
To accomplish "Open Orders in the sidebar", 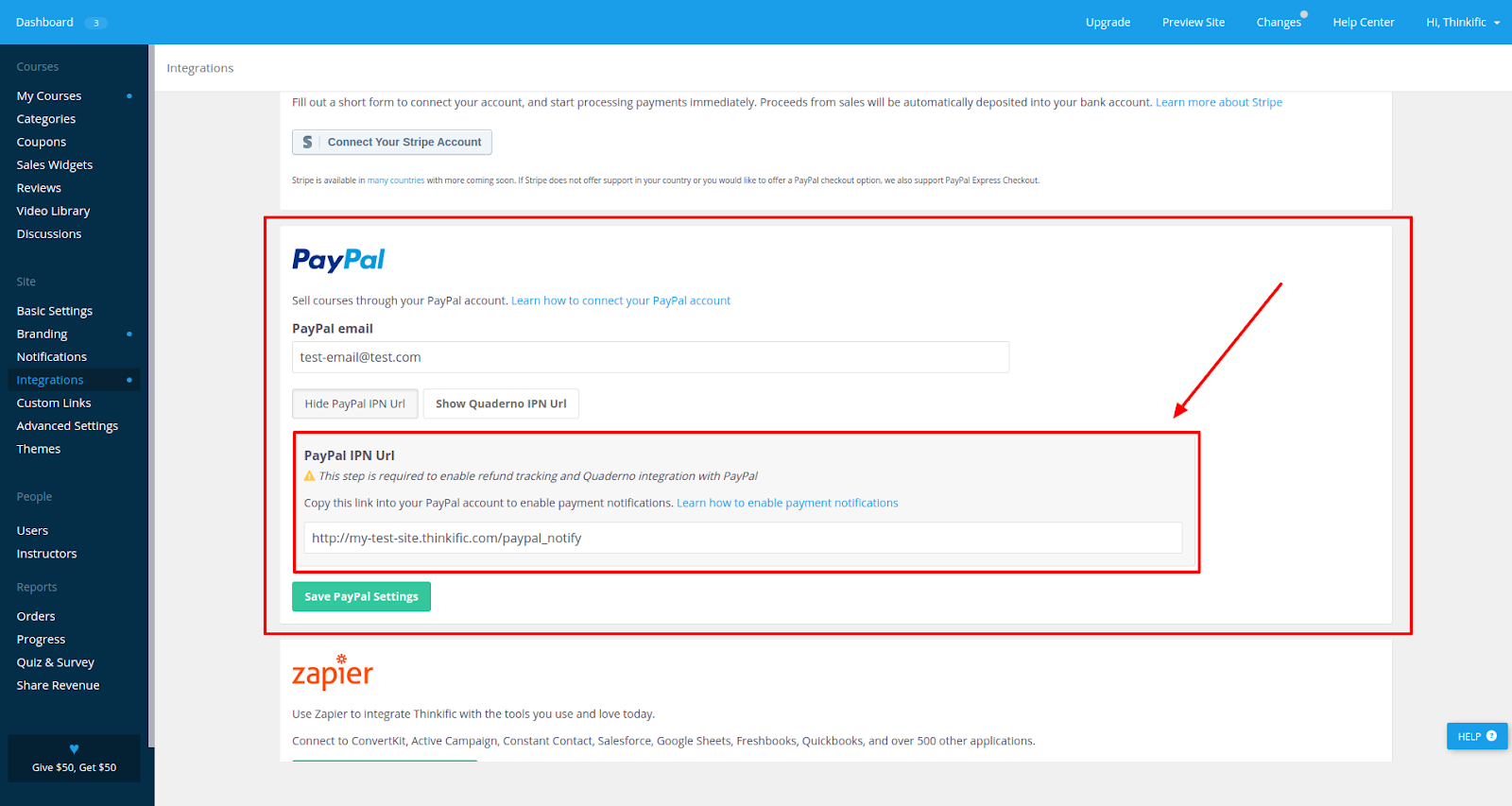I will (x=36, y=616).
